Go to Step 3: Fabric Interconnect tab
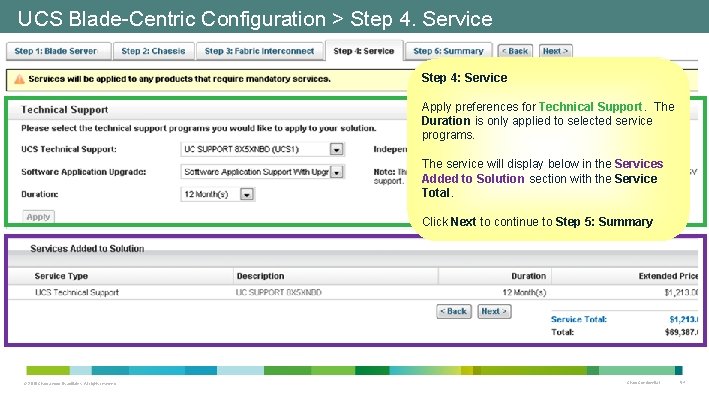 click(260, 51)
